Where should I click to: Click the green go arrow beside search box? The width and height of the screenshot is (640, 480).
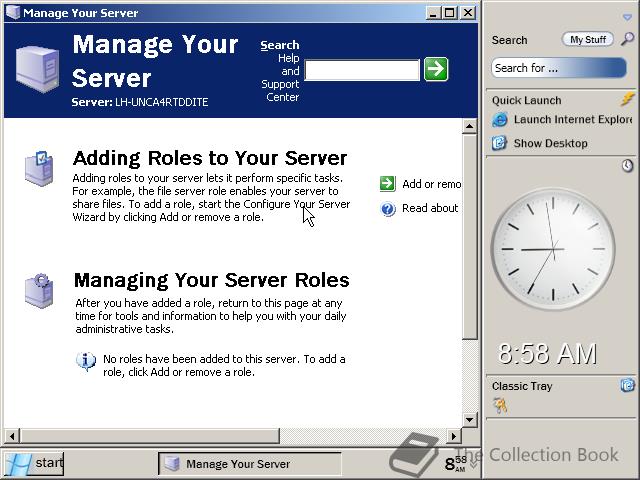point(436,69)
